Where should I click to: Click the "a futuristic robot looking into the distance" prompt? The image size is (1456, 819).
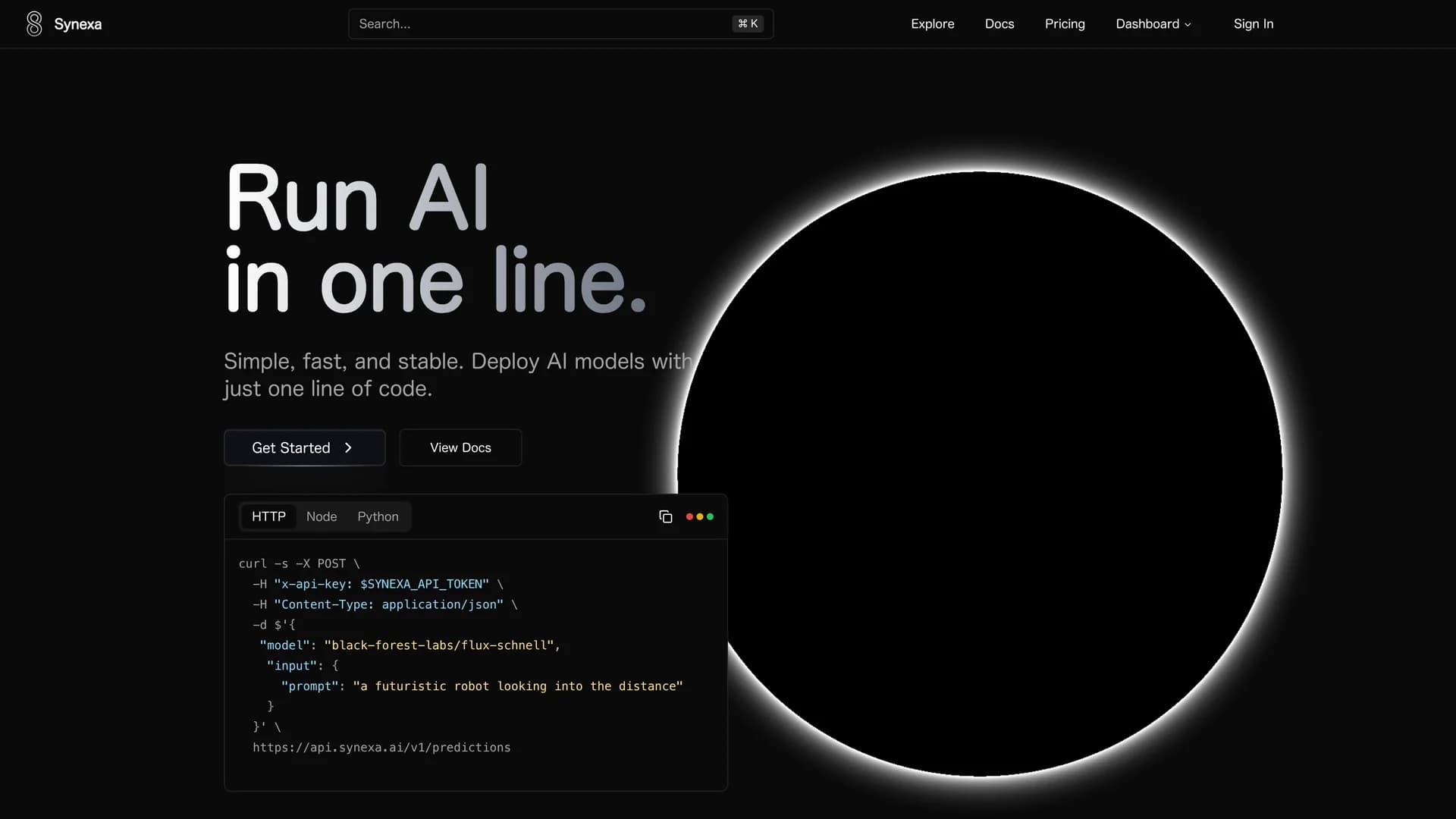click(x=518, y=686)
